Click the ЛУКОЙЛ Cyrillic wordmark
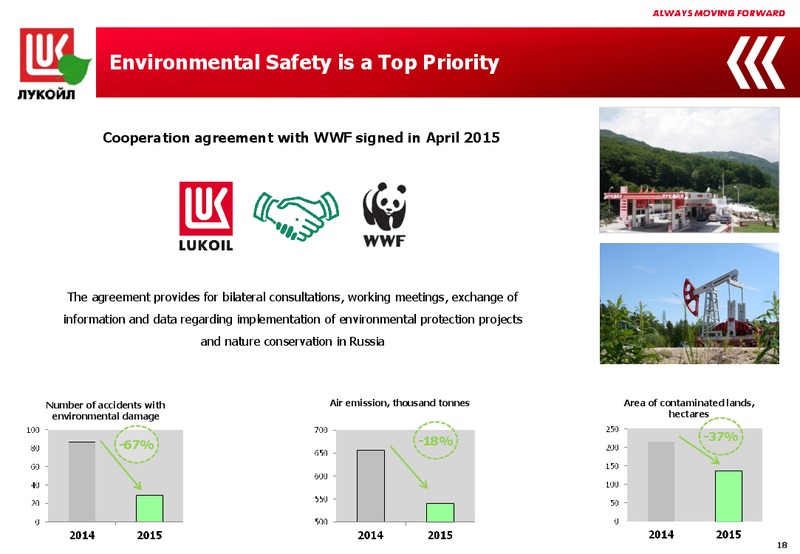Image resolution: width=800 pixels, height=554 pixels. [x=46, y=94]
